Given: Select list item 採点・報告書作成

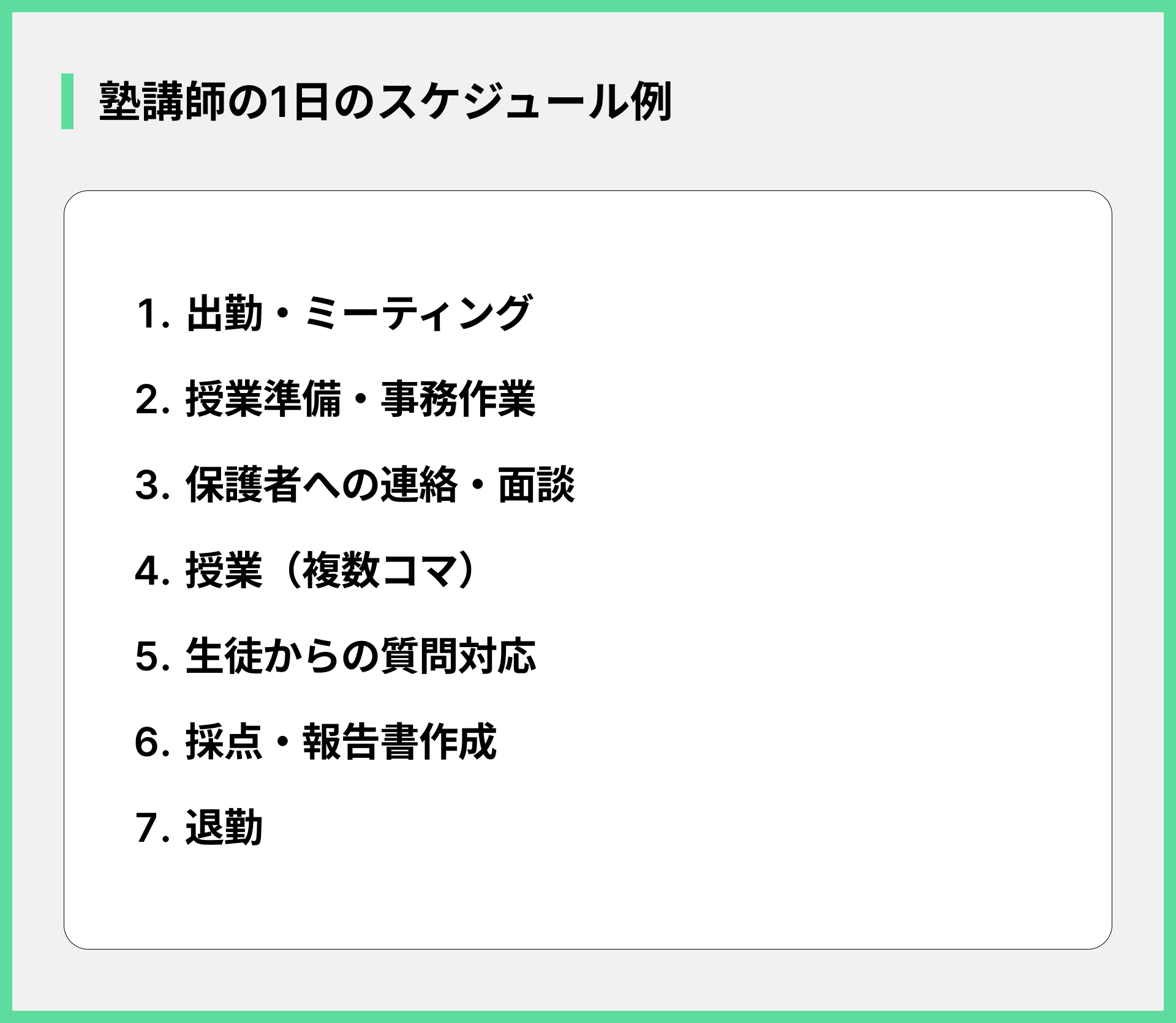Looking at the screenshot, I should [x=341, y=742].
